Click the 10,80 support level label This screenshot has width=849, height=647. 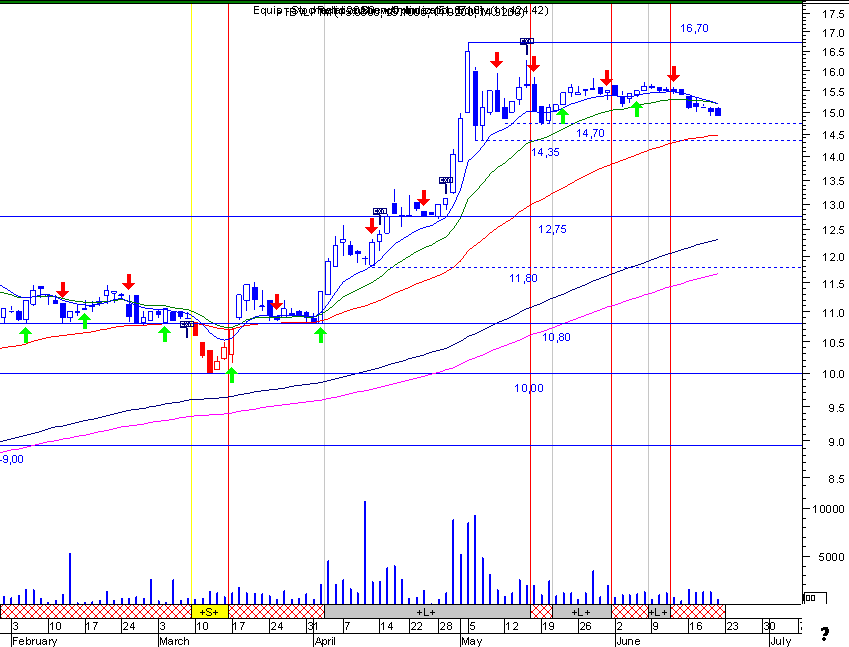coord(556,337)
